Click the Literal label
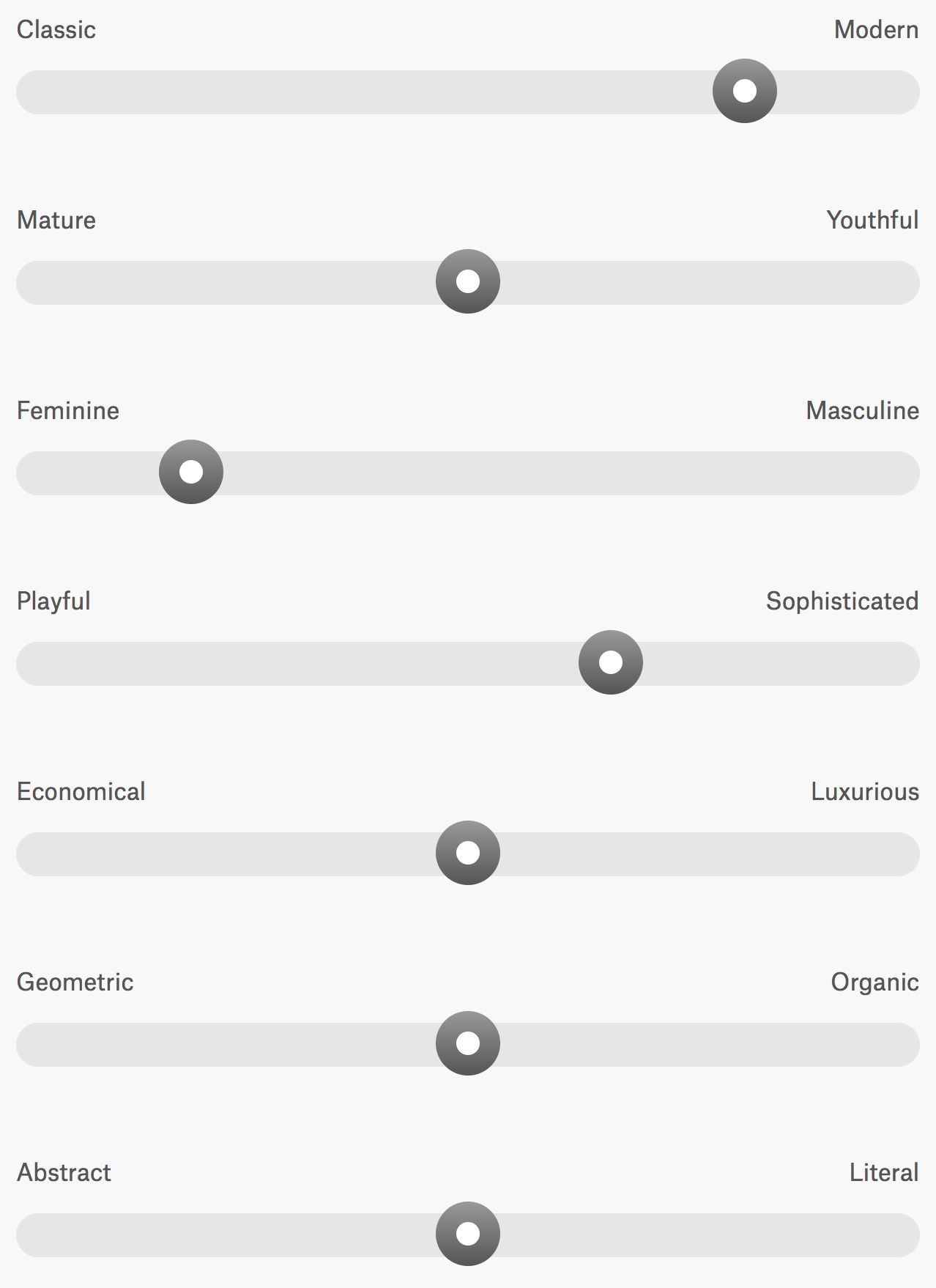This screenshot has width=936, height=1288. [883, 1173]
